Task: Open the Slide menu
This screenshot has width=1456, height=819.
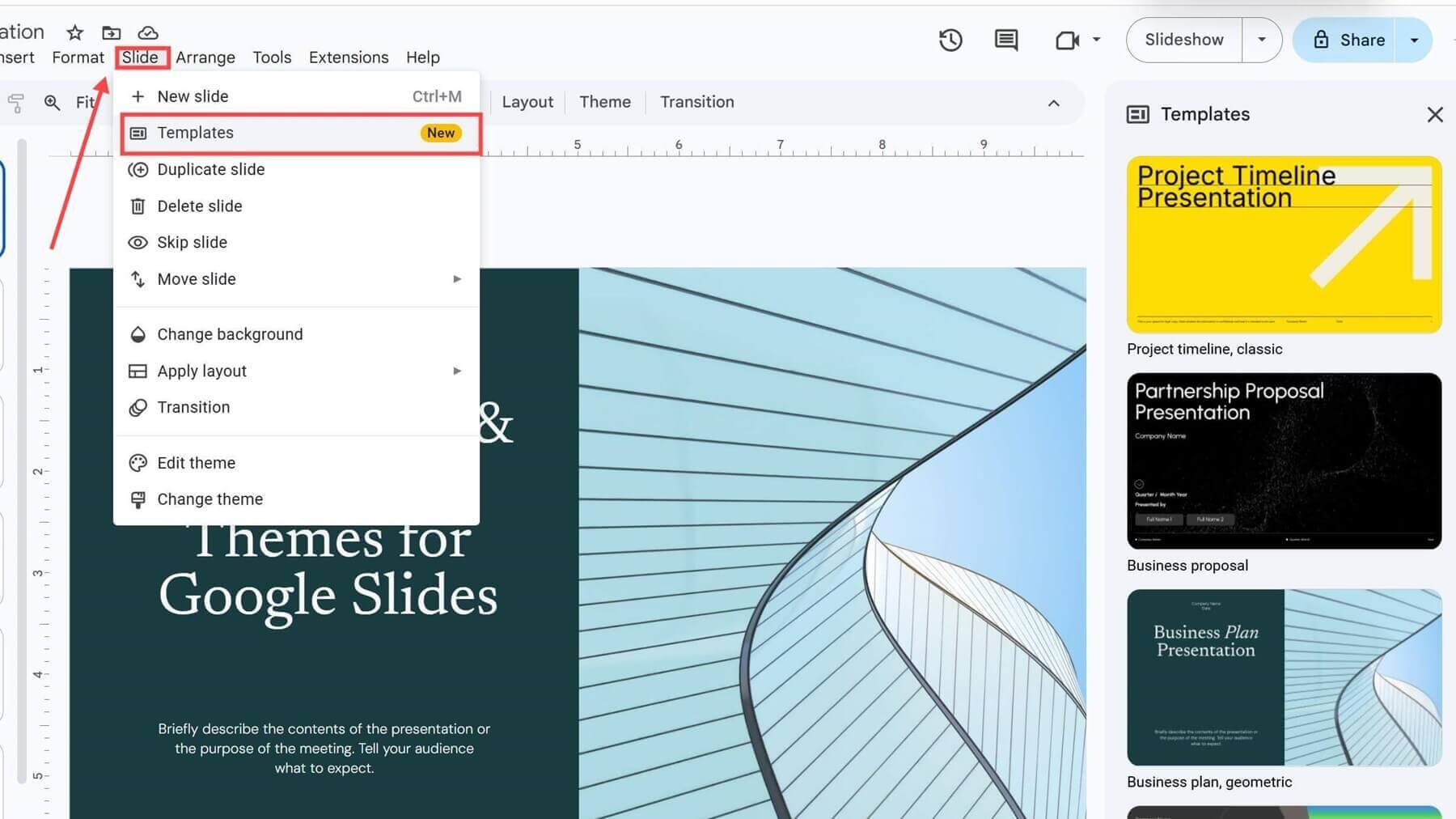Action: coord(140,57)
